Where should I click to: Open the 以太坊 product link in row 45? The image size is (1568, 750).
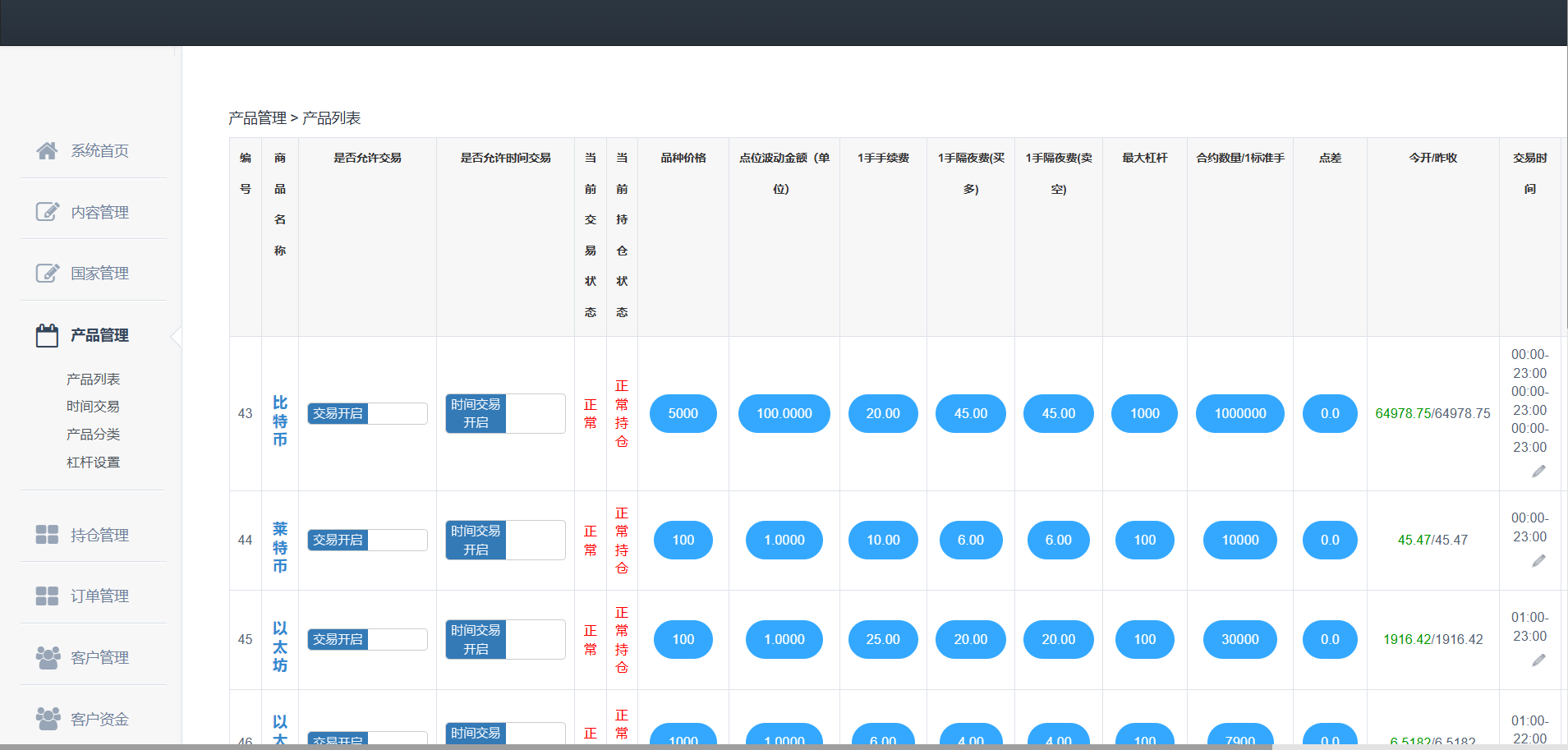tap(280, 646)
